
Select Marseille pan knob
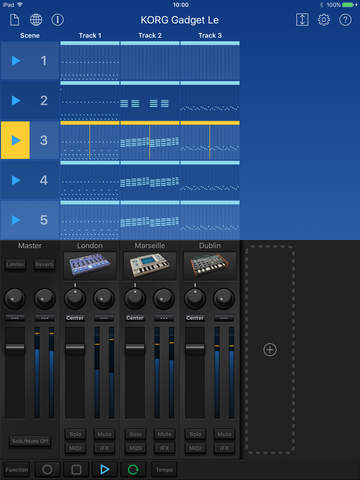[135, 299]
